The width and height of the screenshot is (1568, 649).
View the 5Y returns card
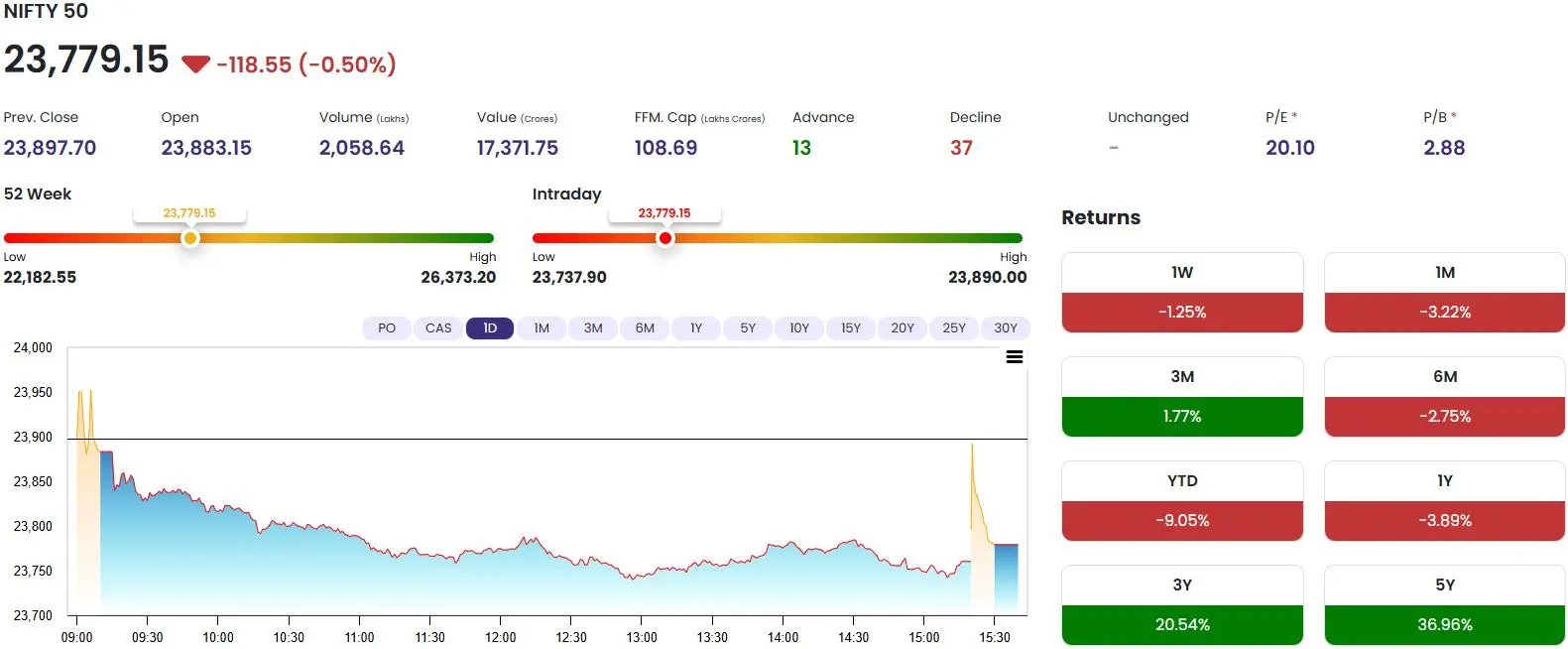pos(1445,605)
